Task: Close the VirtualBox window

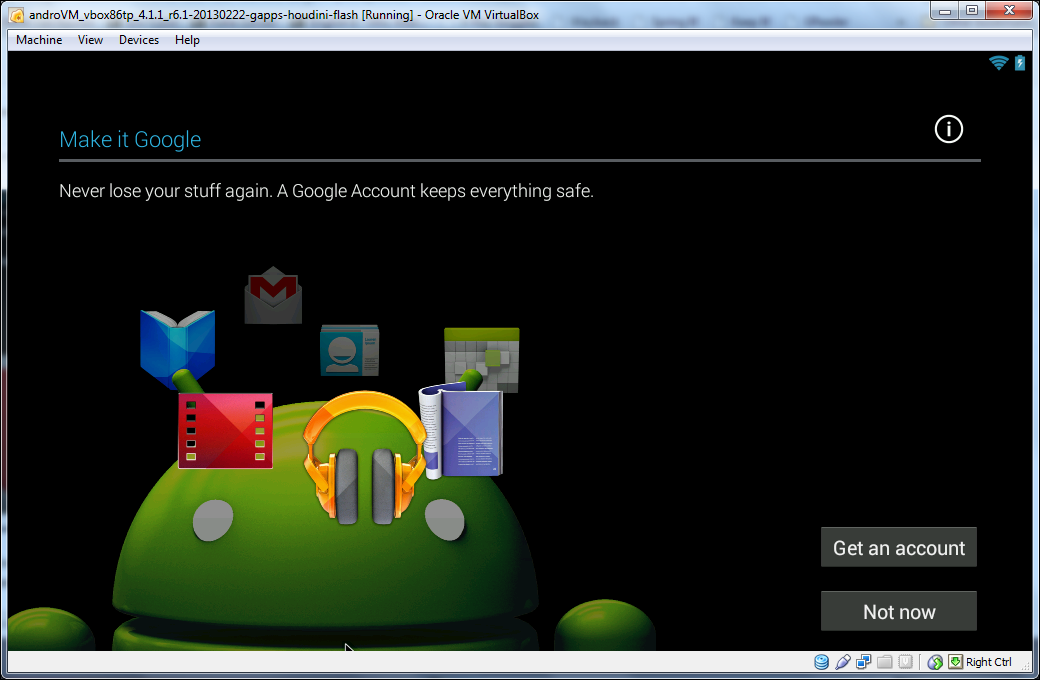Action: point(1009,10)
